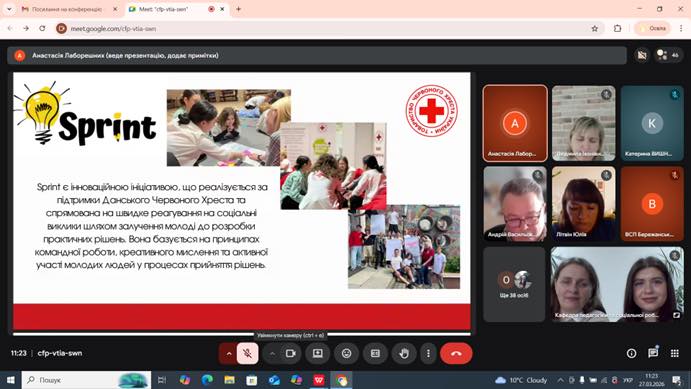
Task: Click the meeting code 'cfp-vtia-swn' text
Action: point(60,353)
